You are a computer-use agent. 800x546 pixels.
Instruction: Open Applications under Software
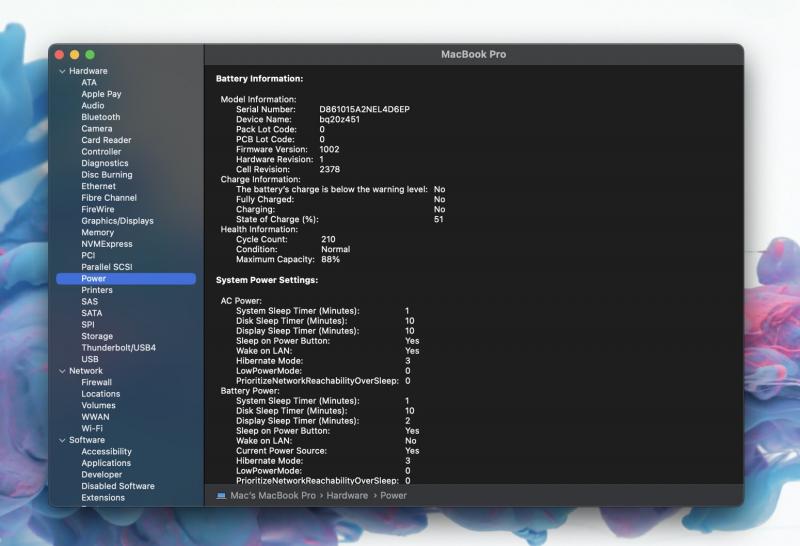pos(106,463)
